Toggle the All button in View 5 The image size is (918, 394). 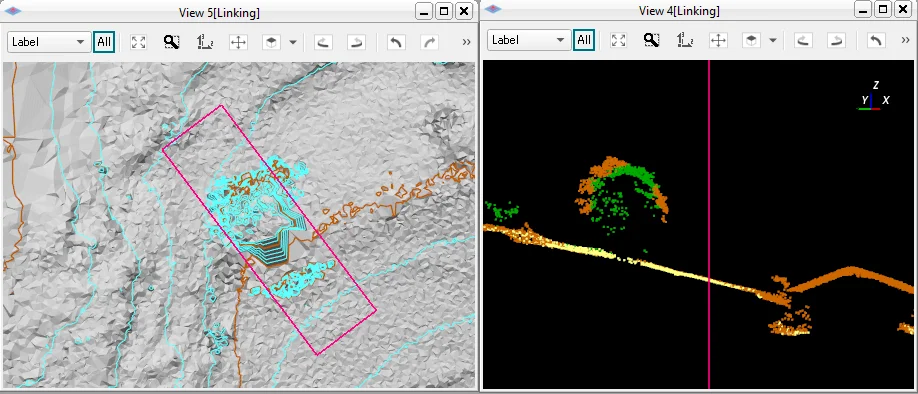(104, 42)
